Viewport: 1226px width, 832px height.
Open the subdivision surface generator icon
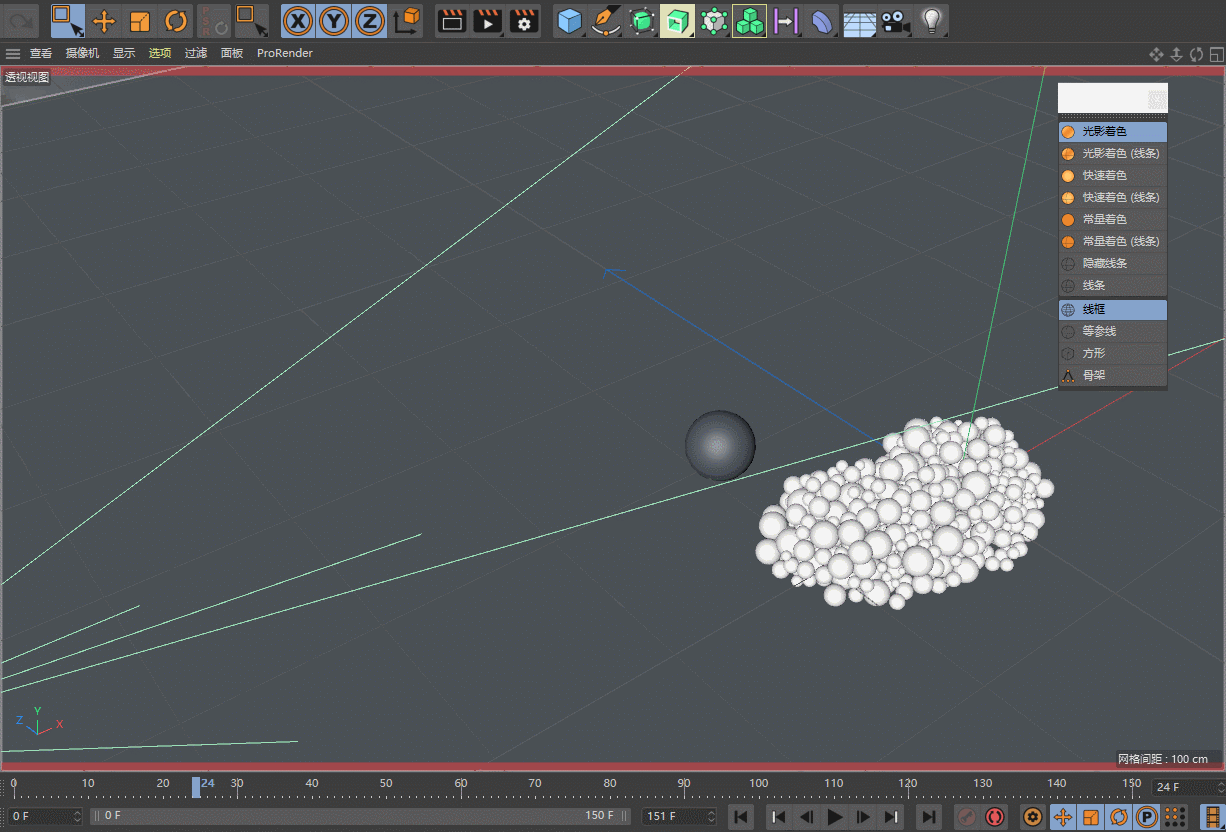click(x=642, y=20)
